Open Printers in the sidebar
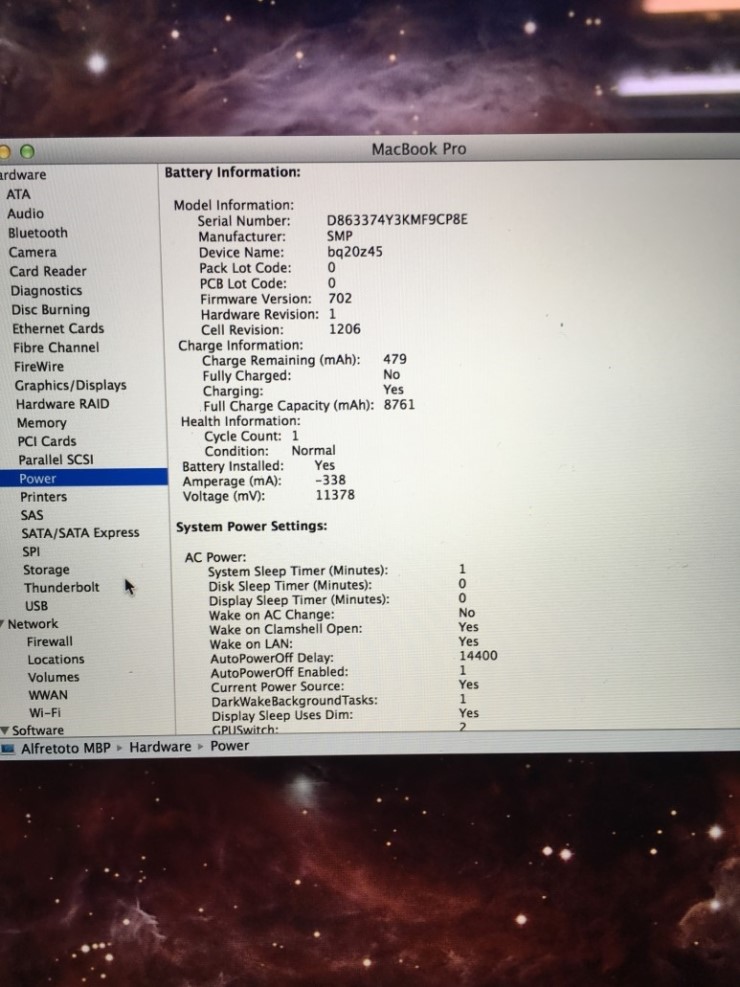The height and width of the screenshot is (987, 740). point(43,497)
